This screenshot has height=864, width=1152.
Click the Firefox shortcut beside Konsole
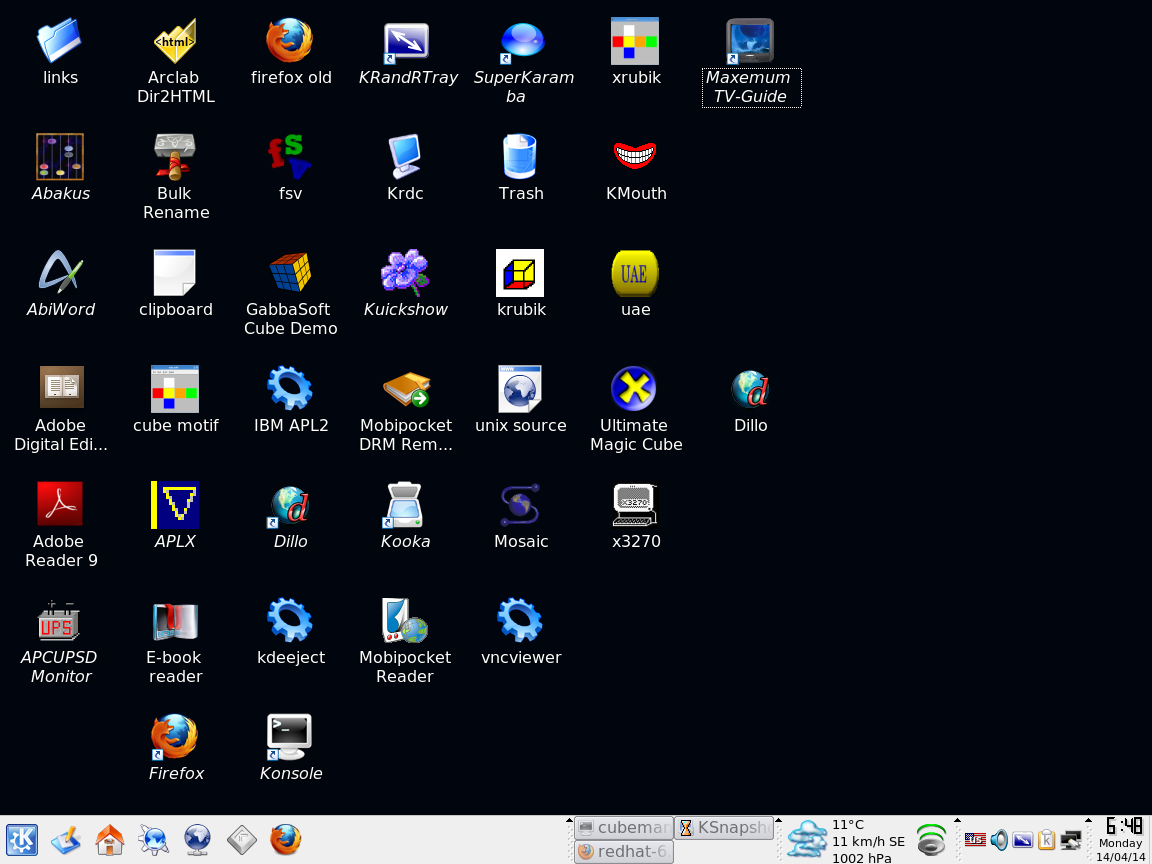click(x=175, y=737)
